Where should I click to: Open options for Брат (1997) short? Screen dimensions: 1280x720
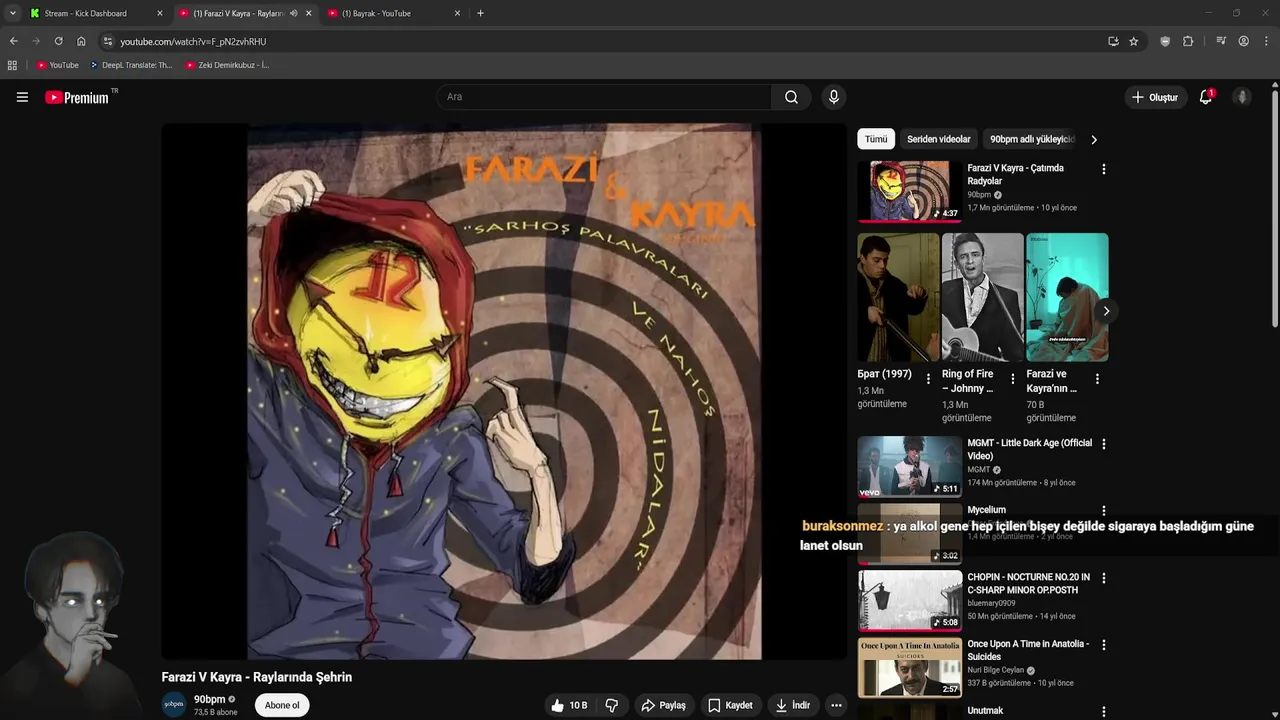coord(928,379)
